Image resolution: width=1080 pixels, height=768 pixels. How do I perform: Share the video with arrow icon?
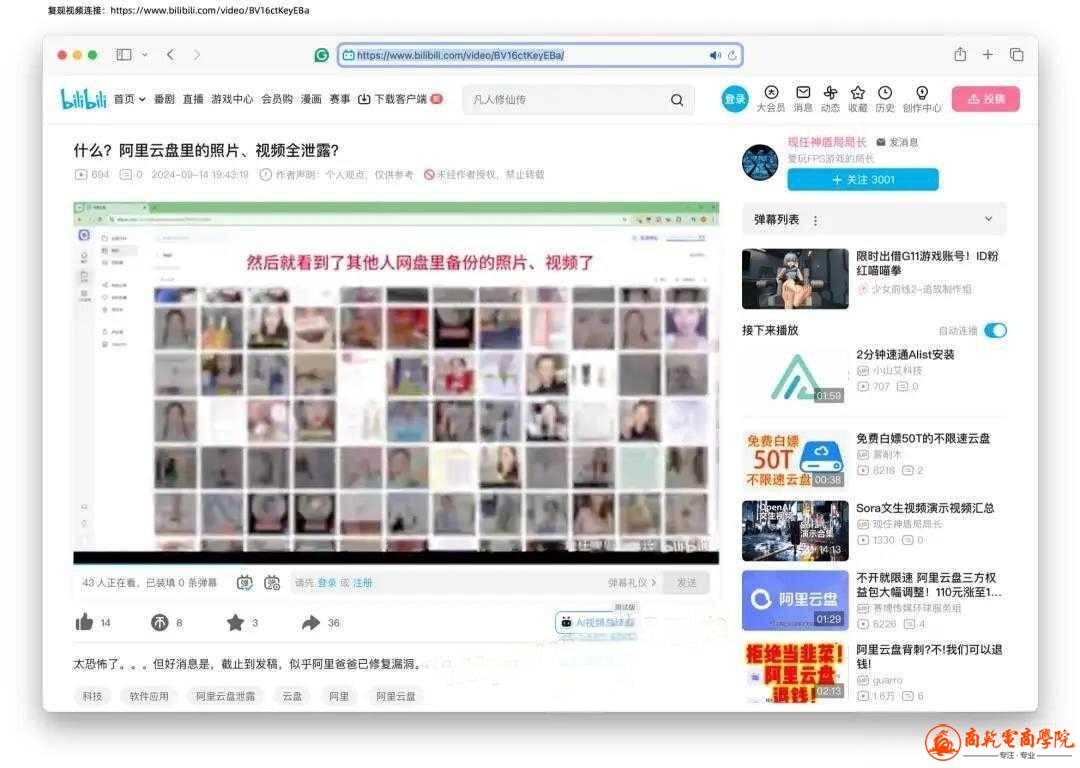[x=311, y=623]
